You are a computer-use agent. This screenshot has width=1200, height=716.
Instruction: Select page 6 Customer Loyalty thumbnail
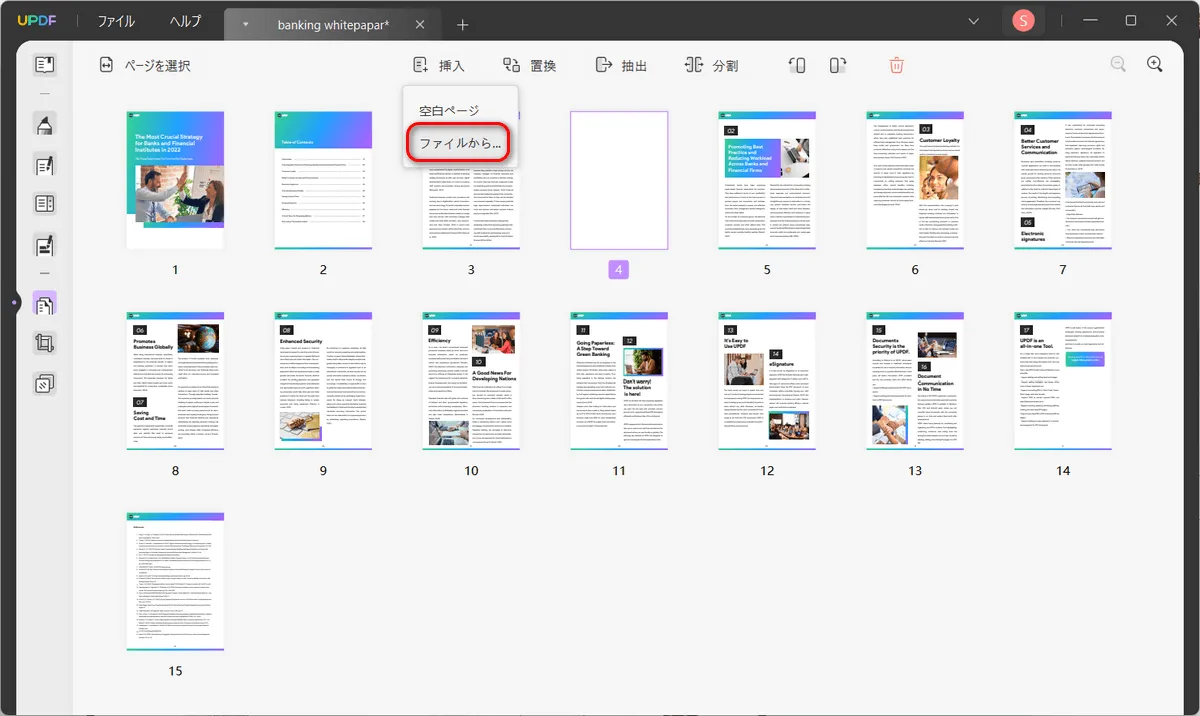[x=915, y=180]
